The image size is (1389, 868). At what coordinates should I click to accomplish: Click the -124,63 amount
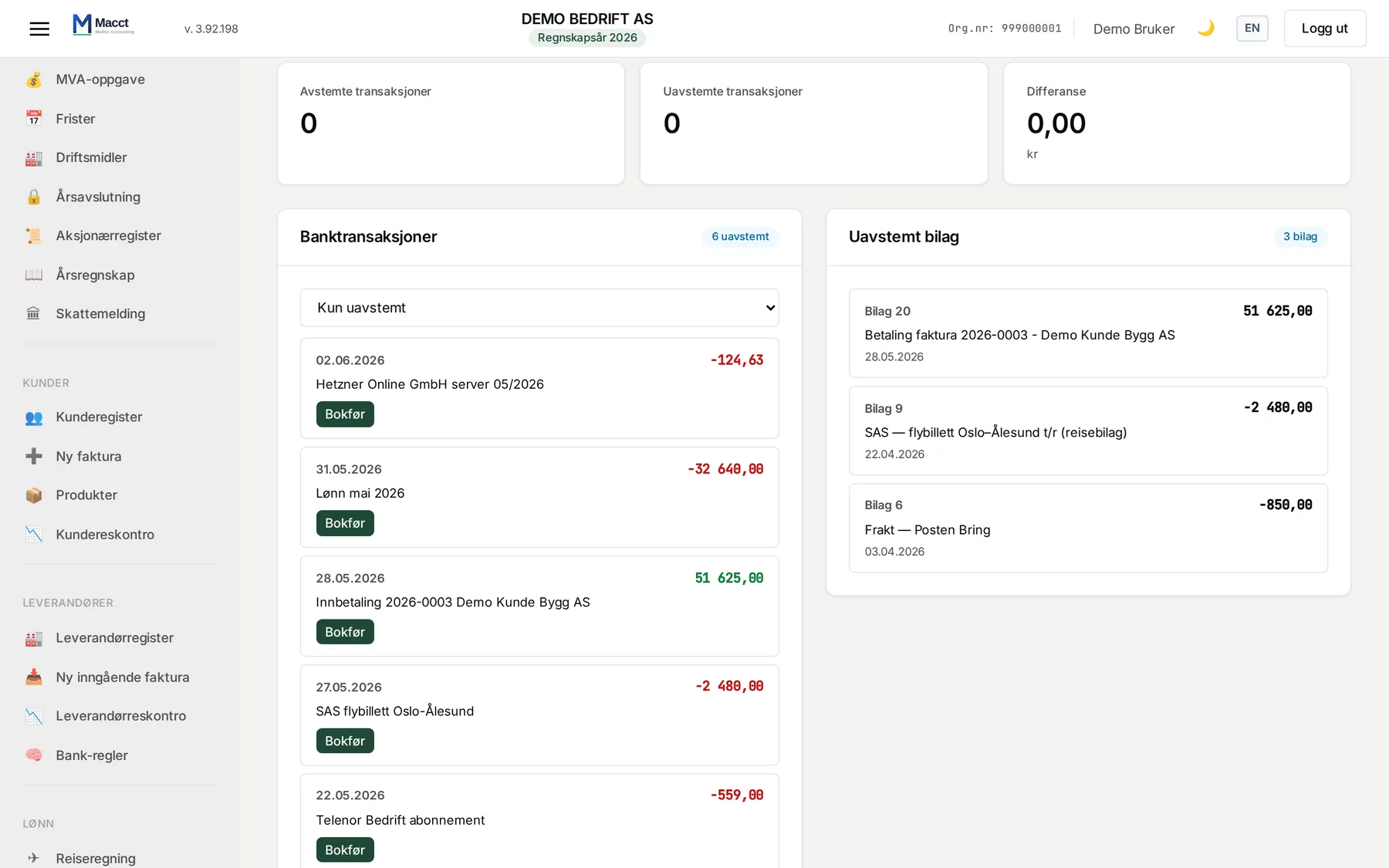[737, 360]
